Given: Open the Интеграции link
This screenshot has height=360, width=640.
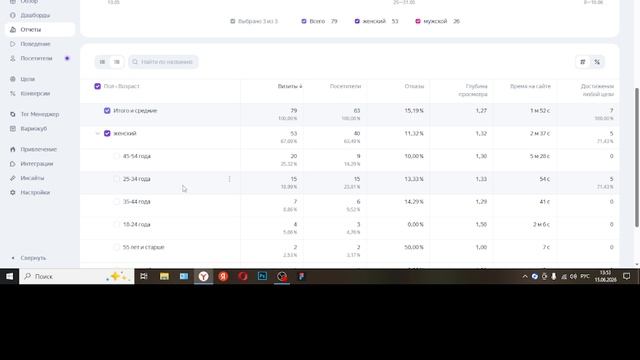Looking at the screenshot, I should [37, 164].
